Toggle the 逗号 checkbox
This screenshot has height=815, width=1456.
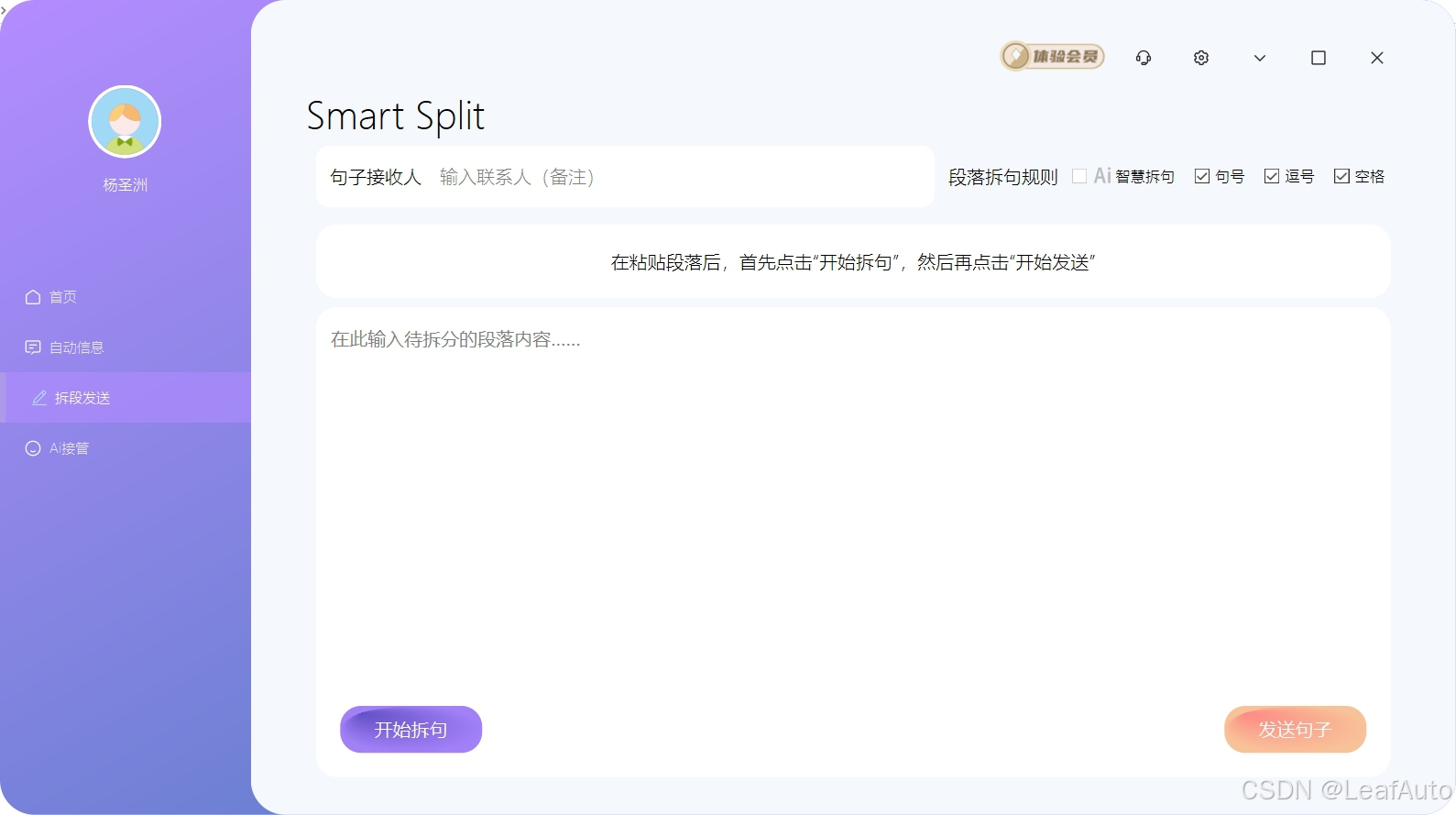click(x=1272, y=176)
